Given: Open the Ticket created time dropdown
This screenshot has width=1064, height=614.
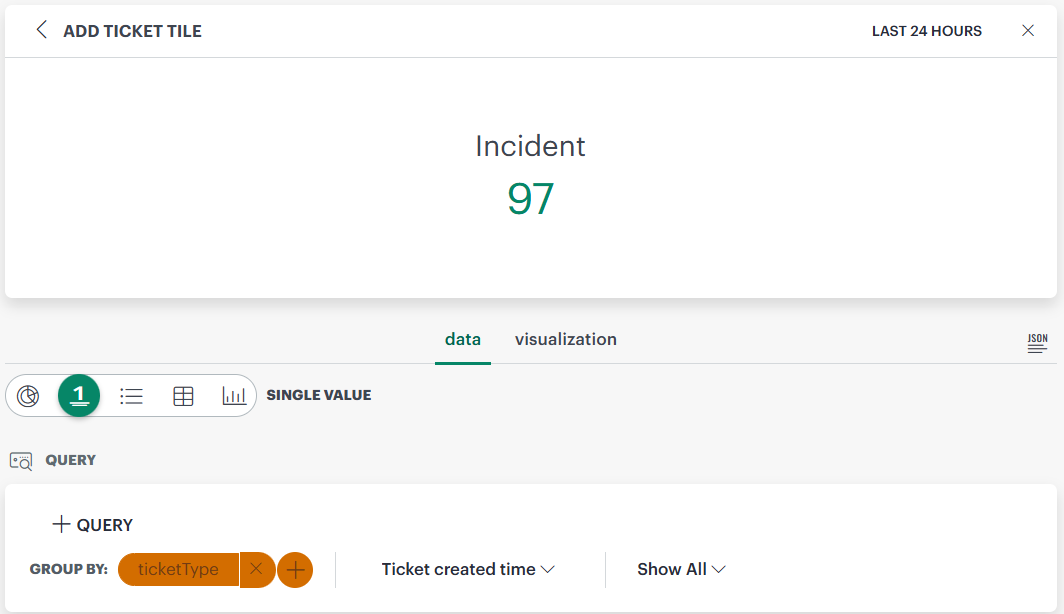Looking at the screenshot, I should pos(467,568).
